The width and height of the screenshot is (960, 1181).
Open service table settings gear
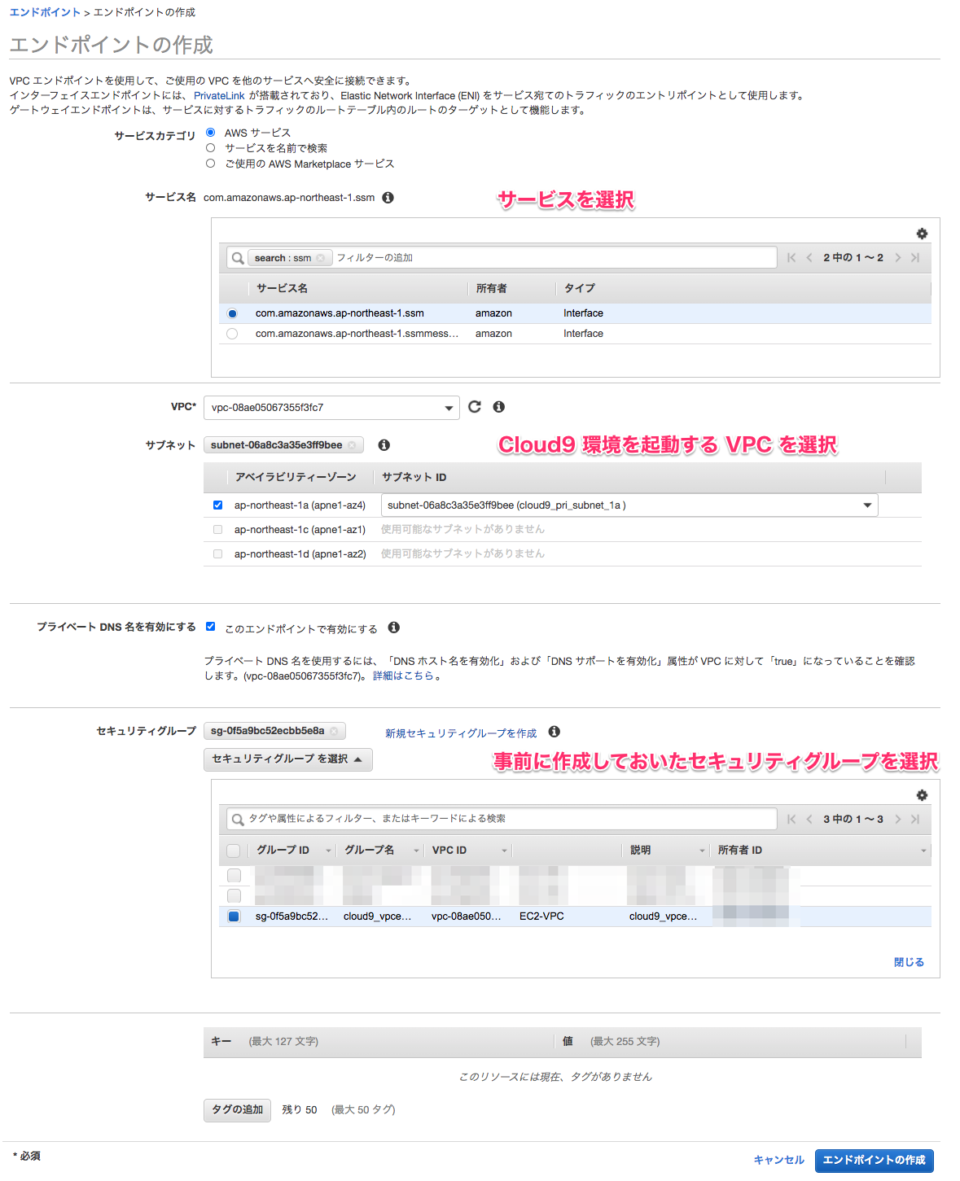click(922, 233)
